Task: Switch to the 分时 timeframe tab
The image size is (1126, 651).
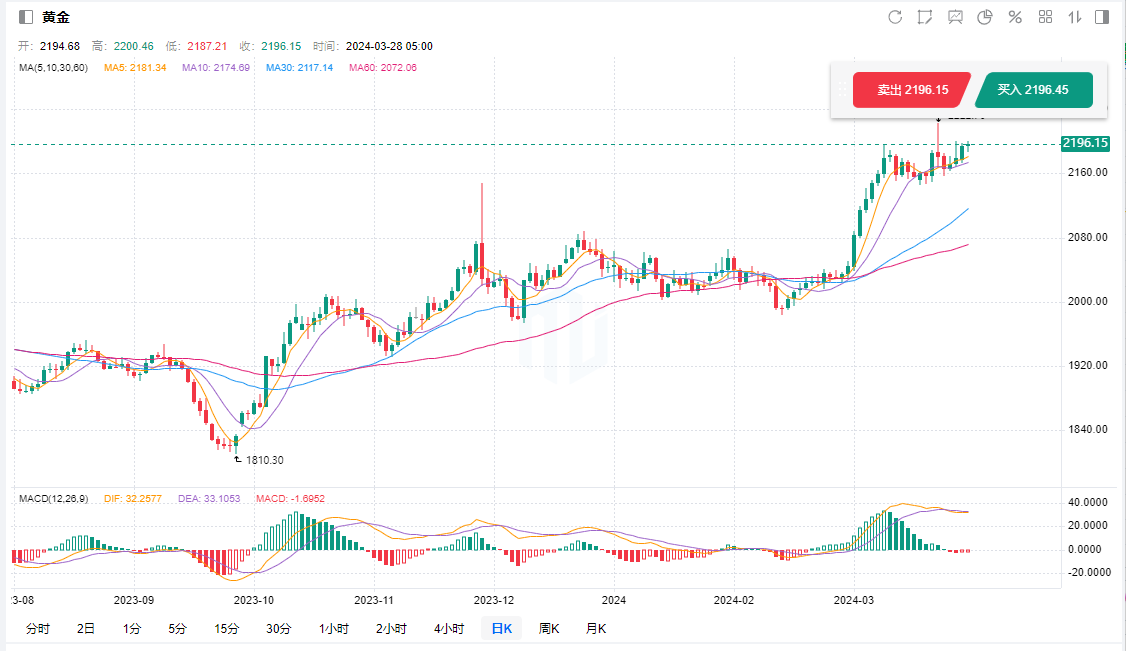Action: pos(37,629)
